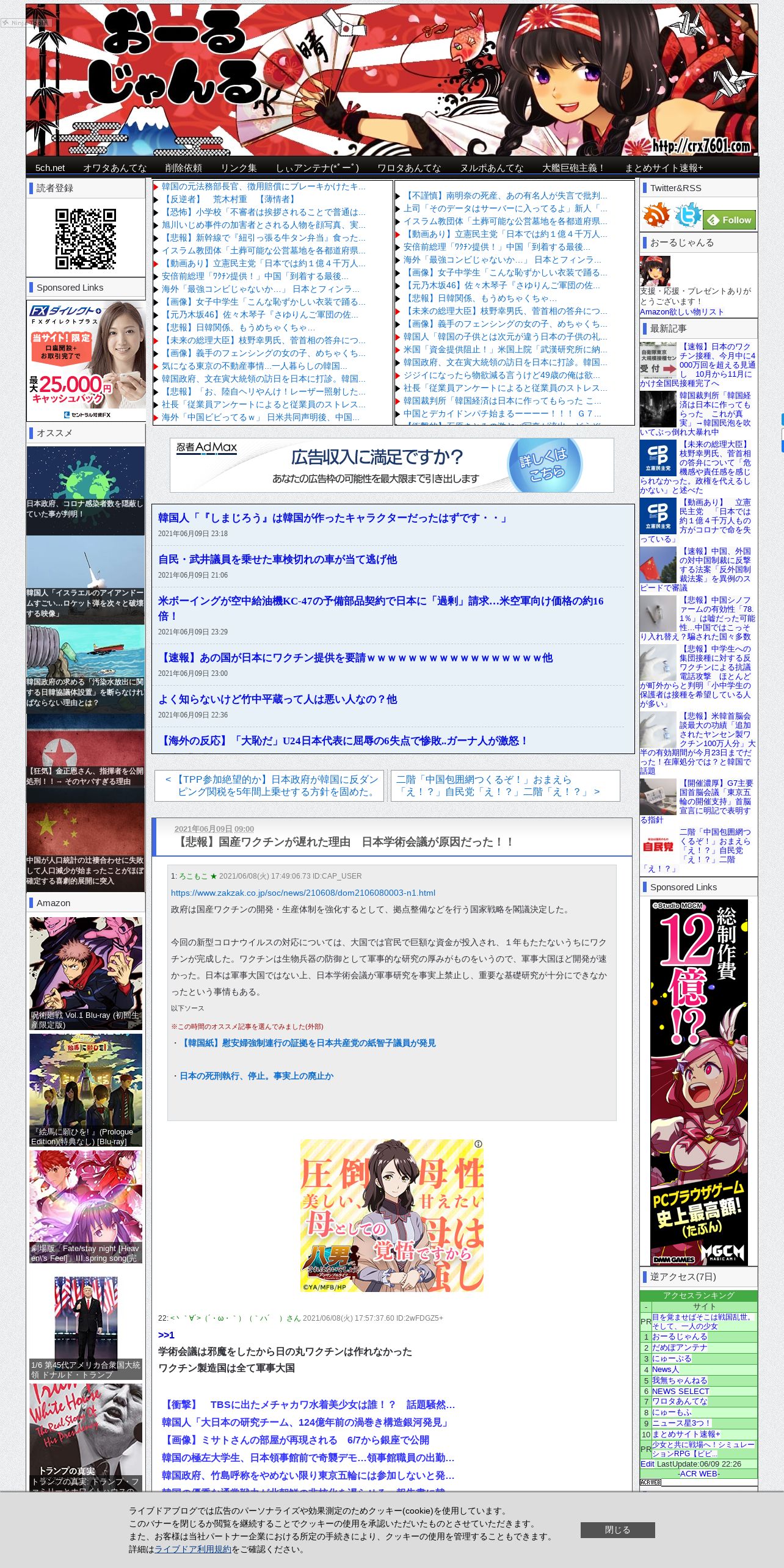Open the Fate/stay night Heaven's Feel product

pos(85,1207)
